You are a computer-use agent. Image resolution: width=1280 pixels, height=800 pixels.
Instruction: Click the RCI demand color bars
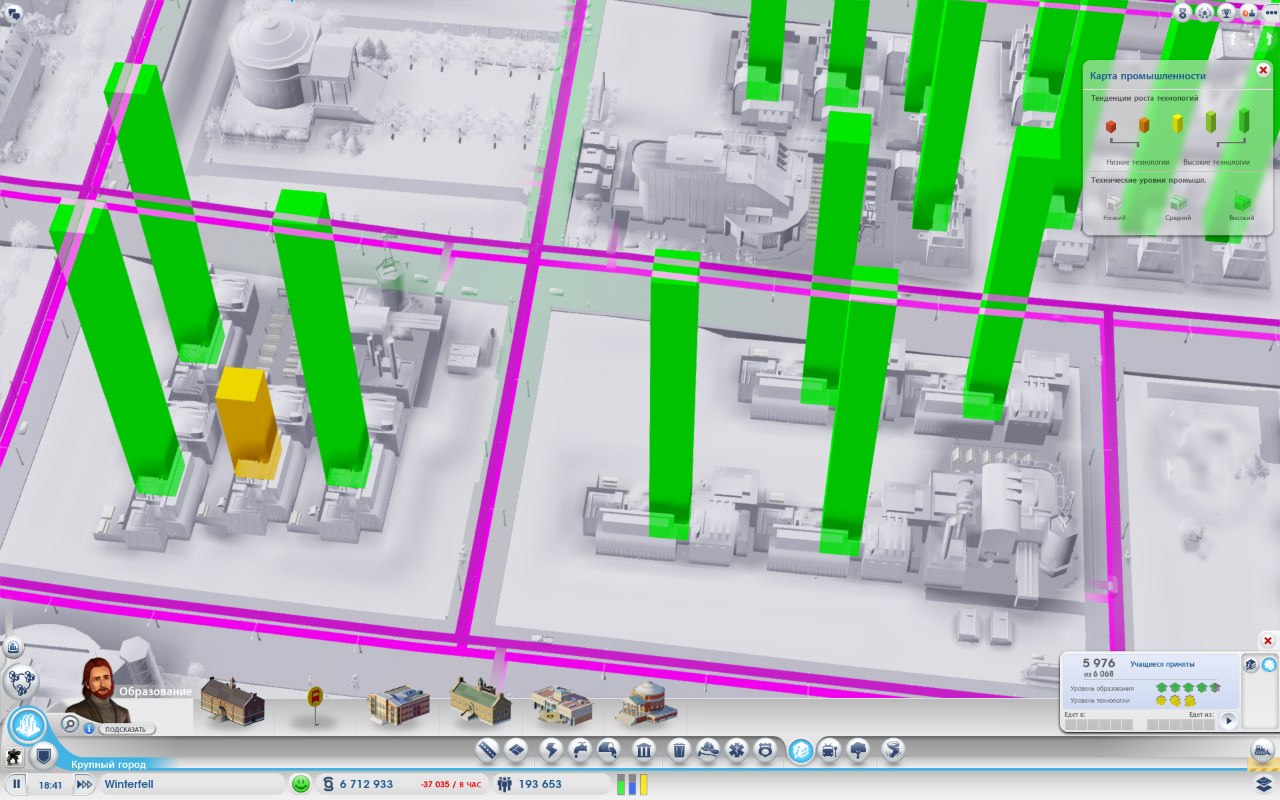click(x=632, y=785)
